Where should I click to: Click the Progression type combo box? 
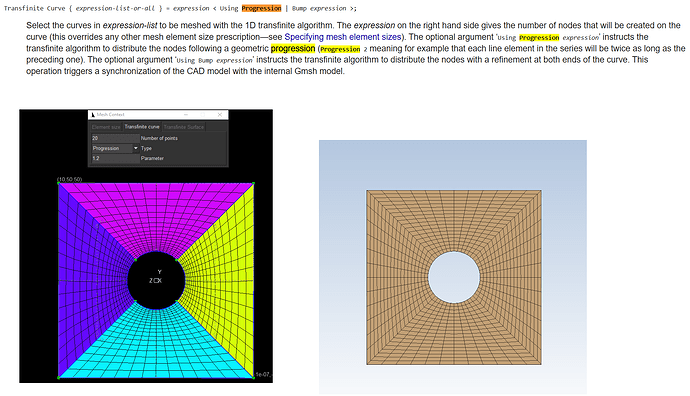tap(115, 148)
